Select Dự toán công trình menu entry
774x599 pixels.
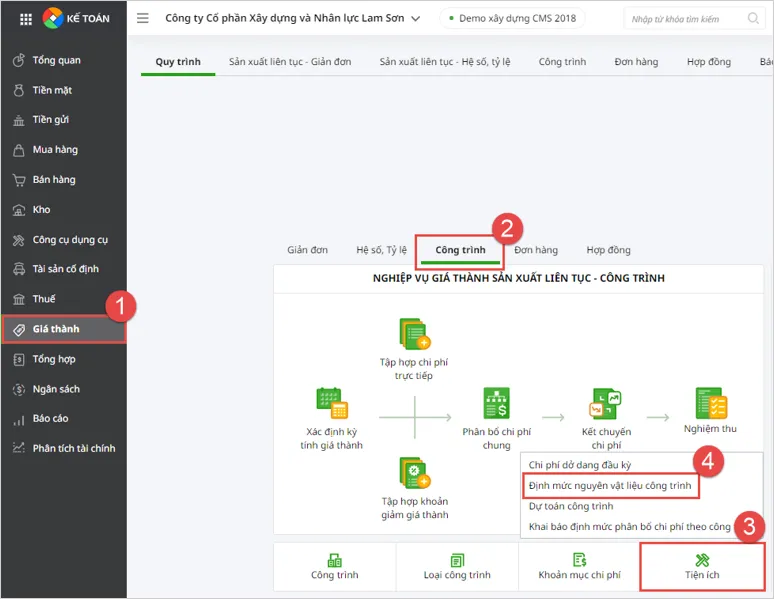point(574,506)
